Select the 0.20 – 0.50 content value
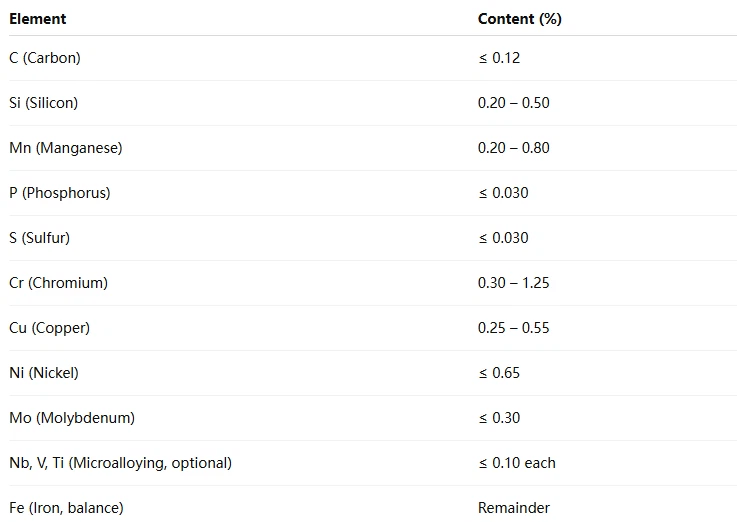 (513, 103)
